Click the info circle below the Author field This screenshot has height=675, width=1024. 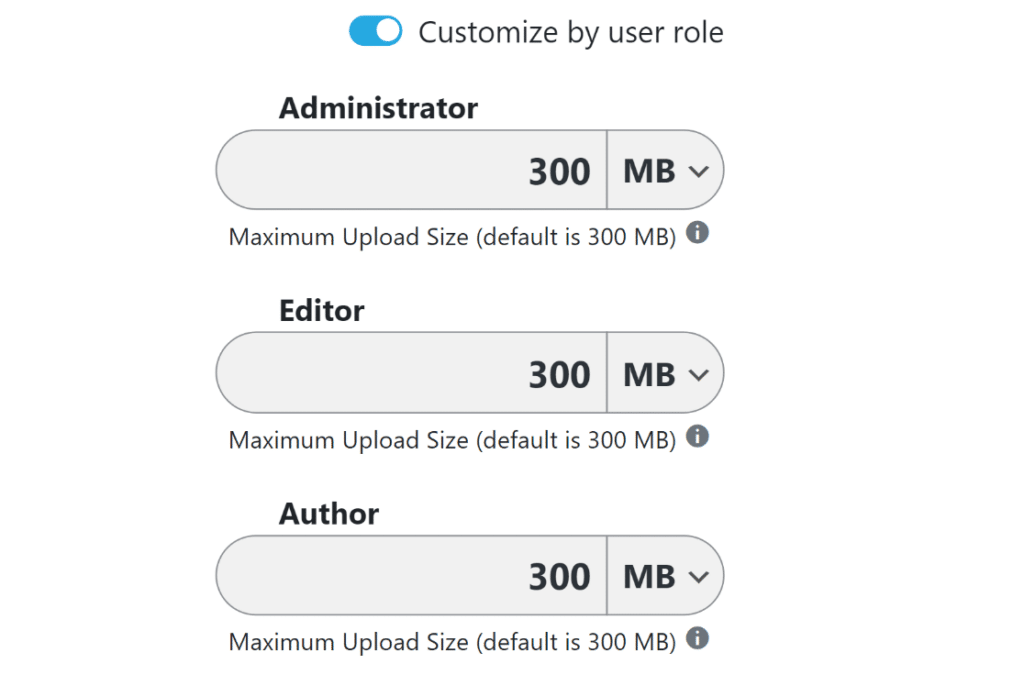(698, 639)
